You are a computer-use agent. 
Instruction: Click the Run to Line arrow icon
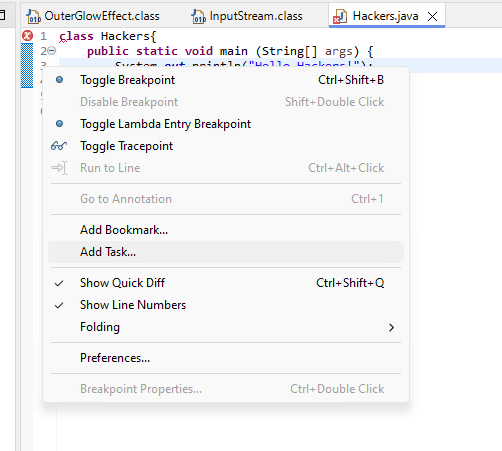click(59, 168)
